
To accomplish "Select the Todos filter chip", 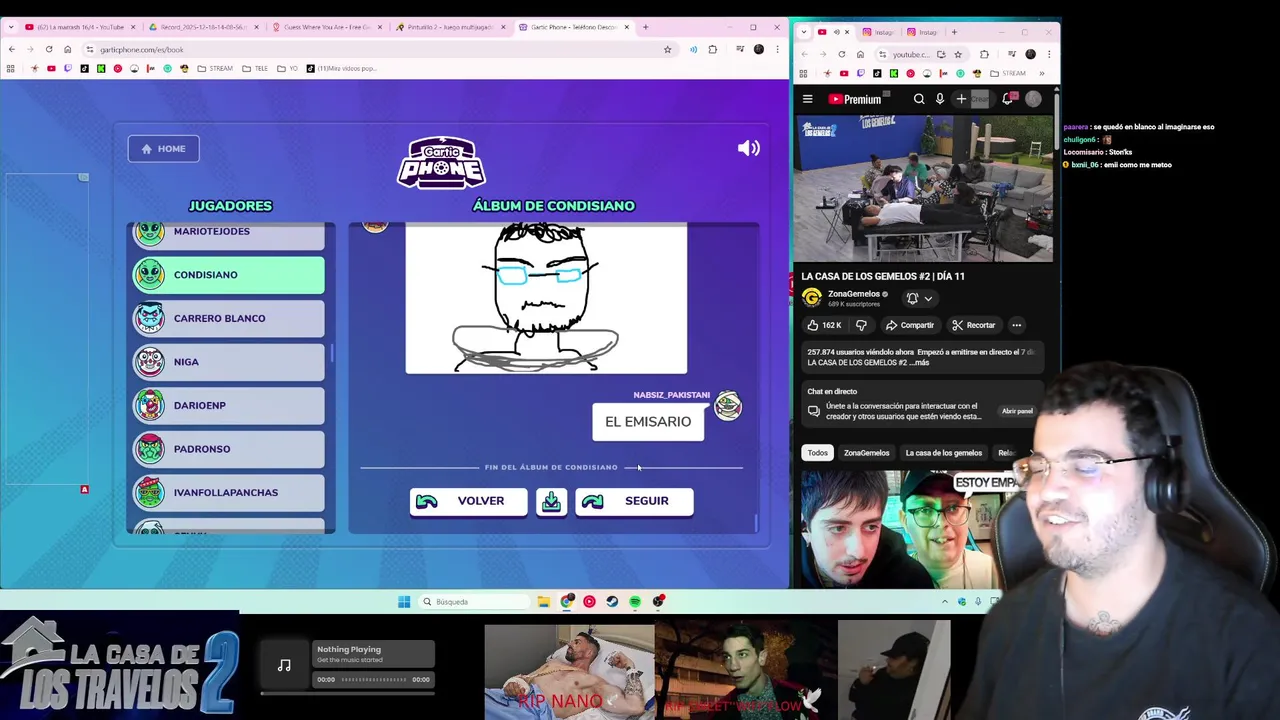I will pyautogui.click(x=818, y=453).
